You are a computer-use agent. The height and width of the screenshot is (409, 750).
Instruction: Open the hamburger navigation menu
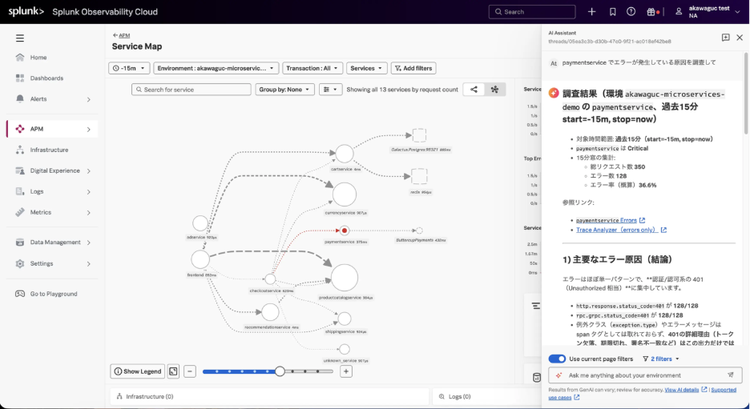20,38
